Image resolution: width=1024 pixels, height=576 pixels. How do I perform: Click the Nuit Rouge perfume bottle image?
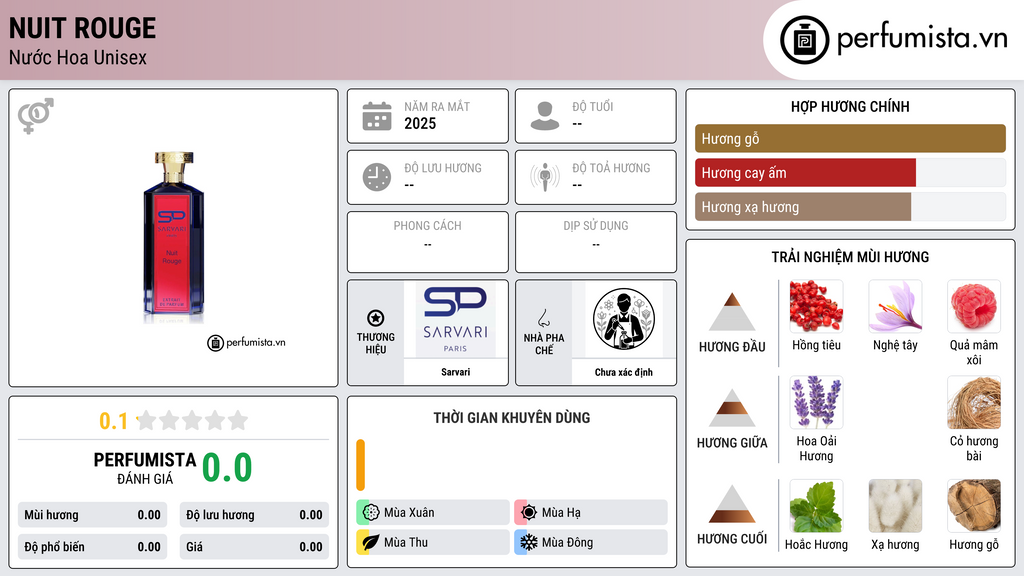tap(173, 237)
